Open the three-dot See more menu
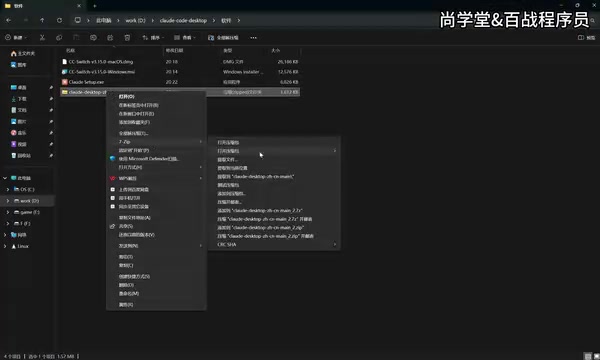This screenshot has height=360, width=600. [253, 37]
